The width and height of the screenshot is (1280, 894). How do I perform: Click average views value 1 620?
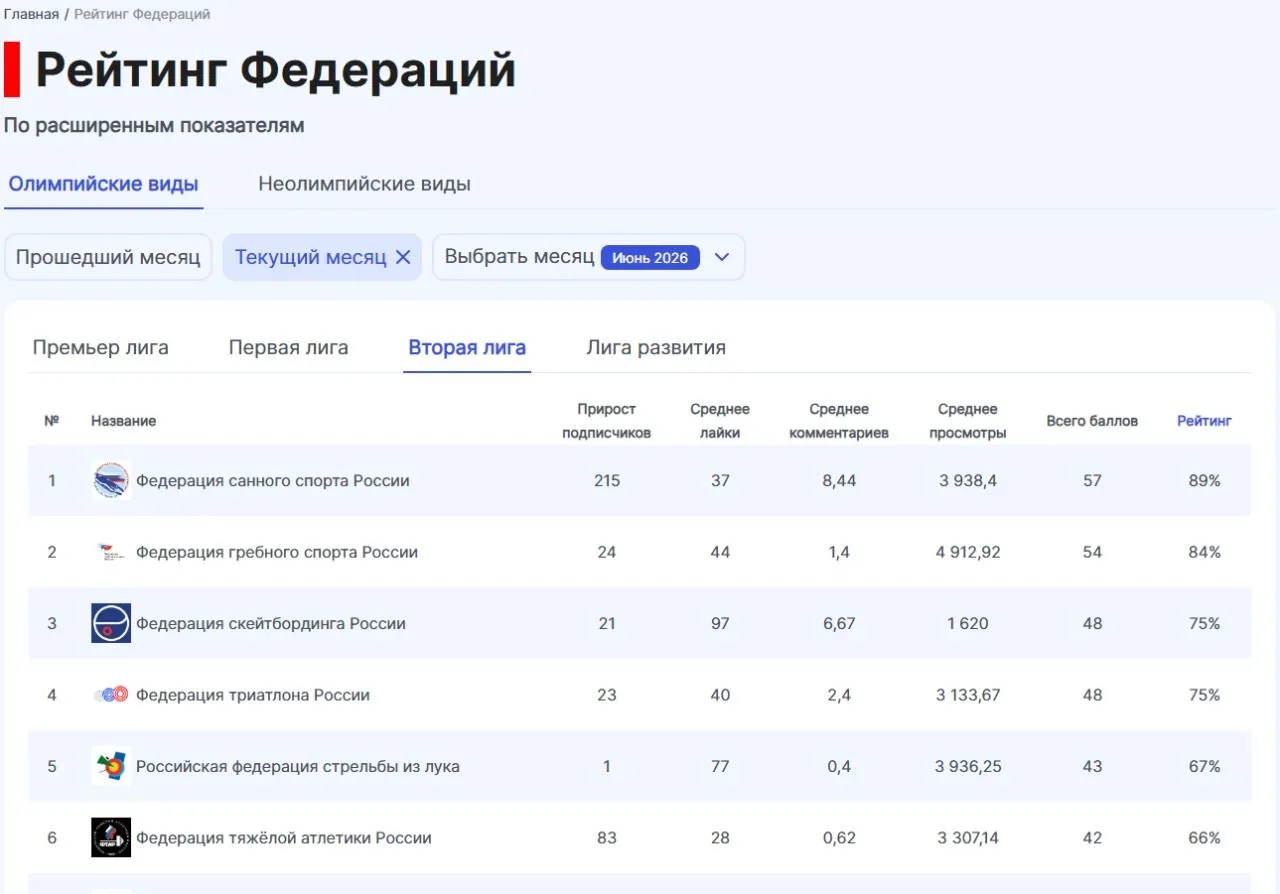[968, 624]
